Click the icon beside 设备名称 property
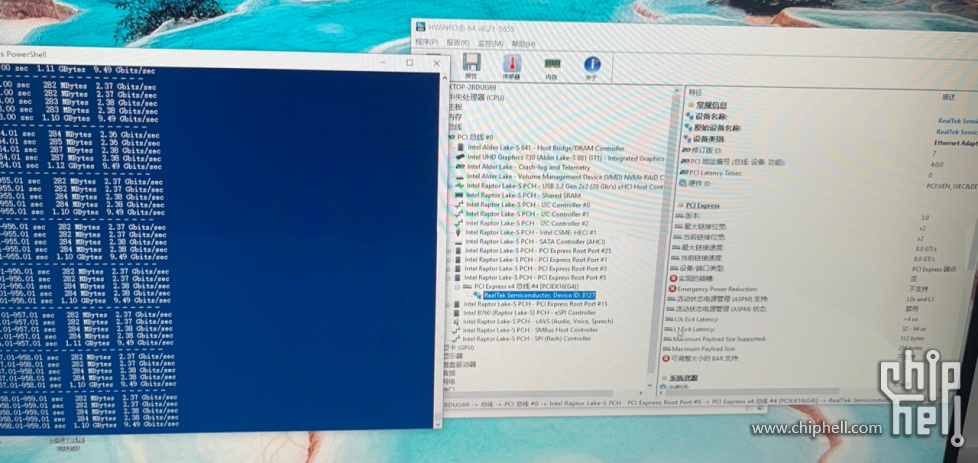 coord(689,117)
